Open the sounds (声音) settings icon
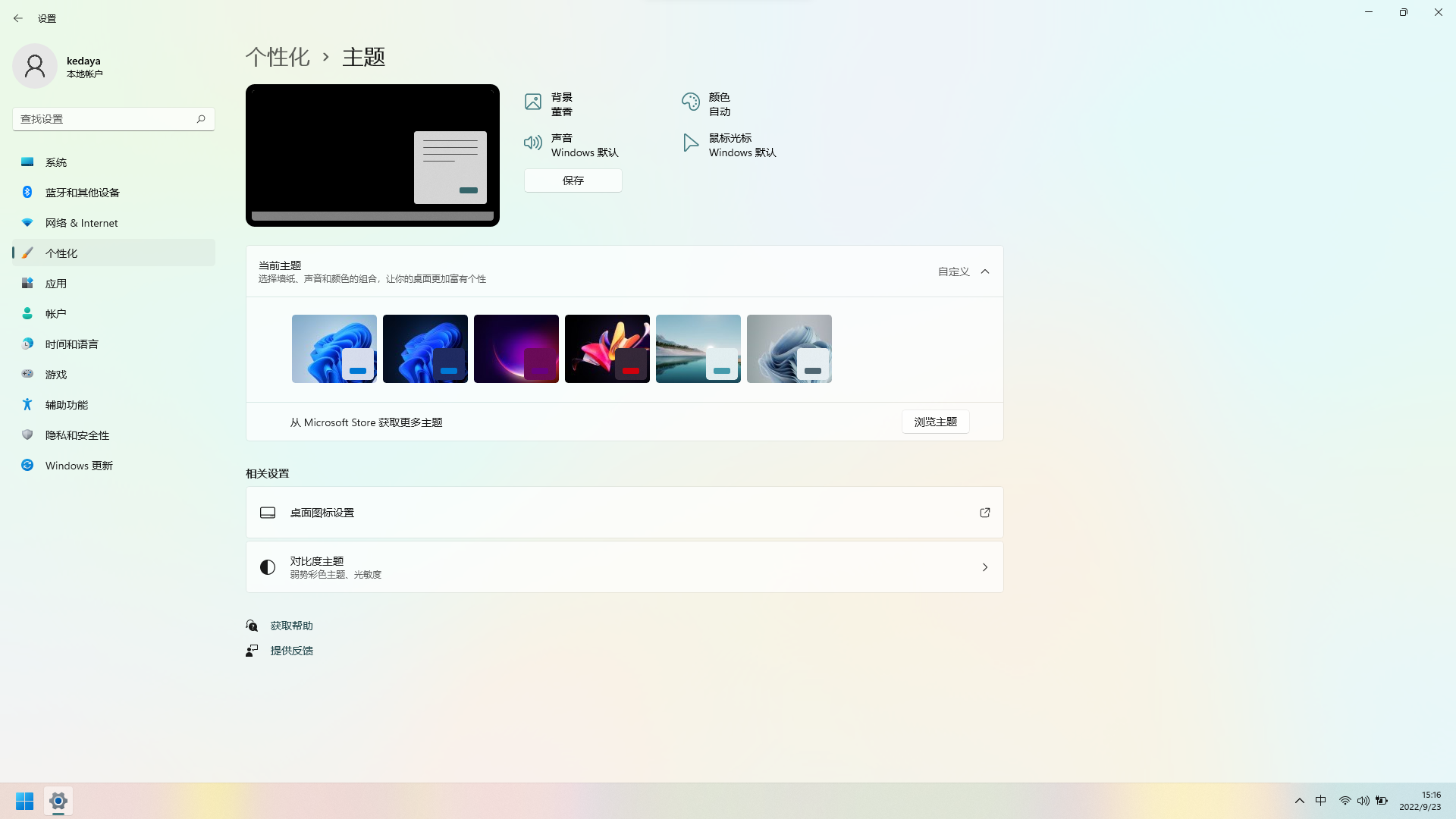 [533, 143]
